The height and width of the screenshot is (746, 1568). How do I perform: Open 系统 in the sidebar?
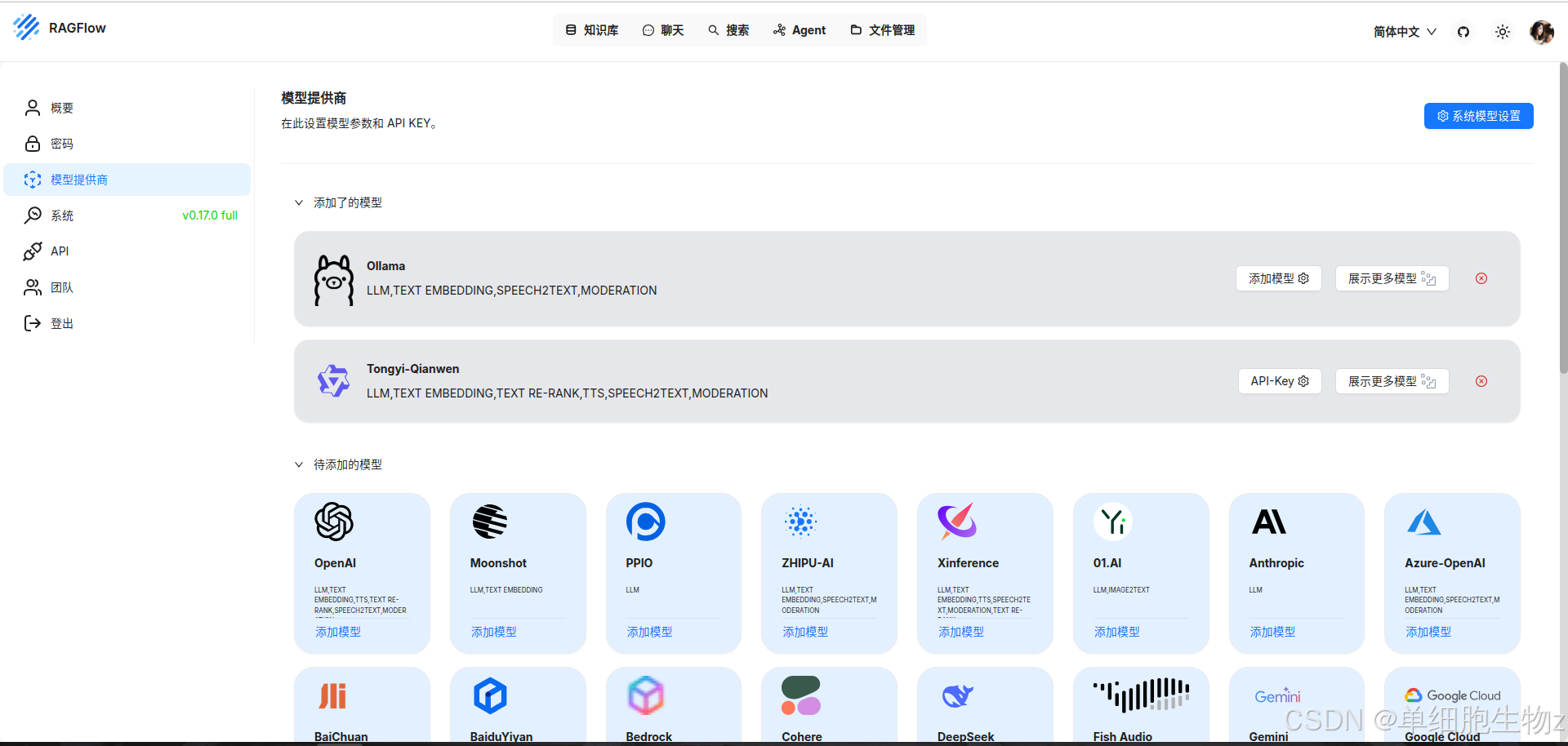pyautogui.click(x=127, y=215)
